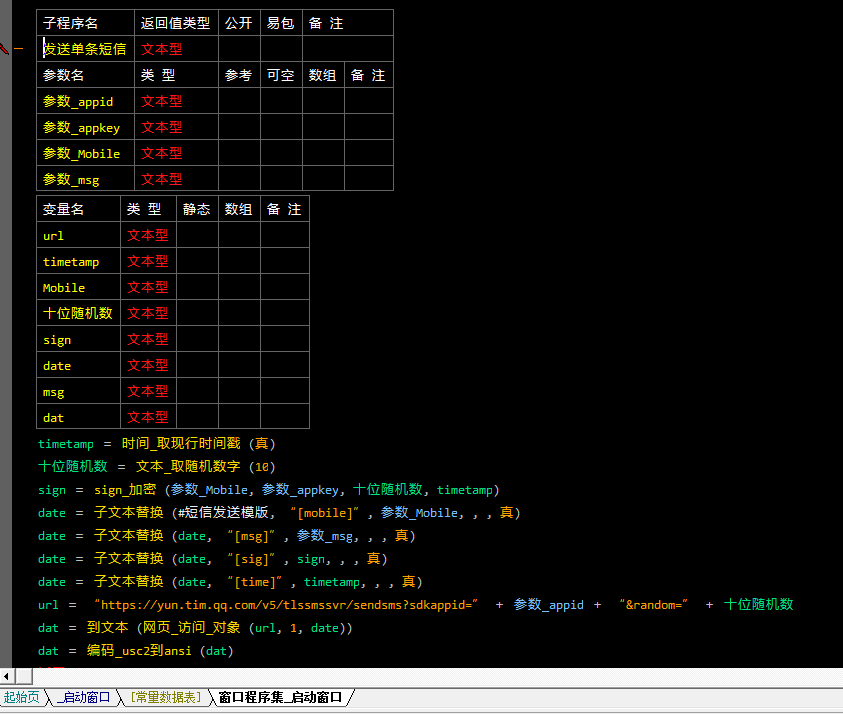Click function 网页_访问_对象 in code
Image resolution: width=843 pixels, height=714 pixels.
[x=191, y=628]
